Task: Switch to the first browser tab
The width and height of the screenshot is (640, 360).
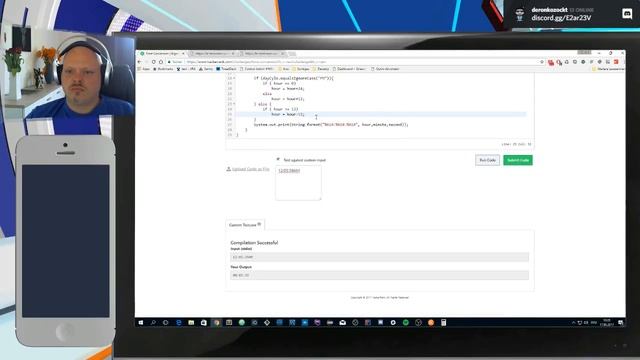Action: point(162,53)
